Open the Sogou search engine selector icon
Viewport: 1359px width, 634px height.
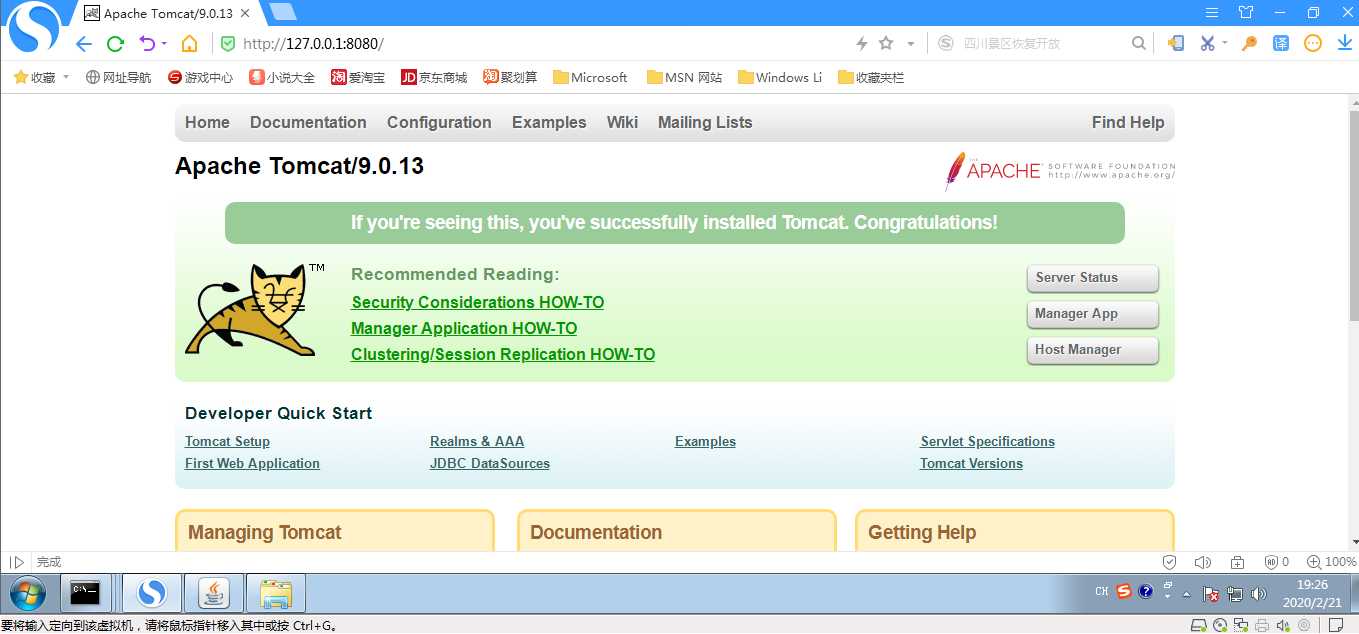(x=946, y=43)
